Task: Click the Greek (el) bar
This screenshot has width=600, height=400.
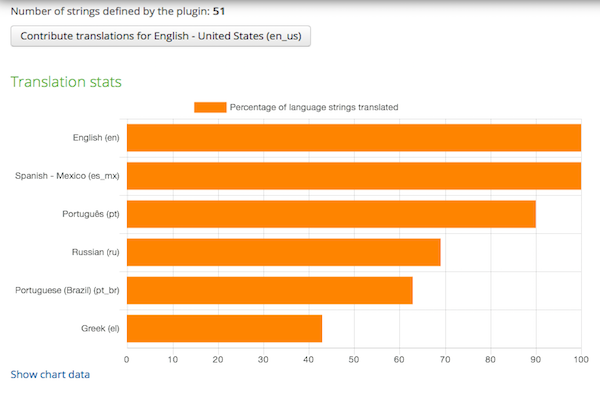Action: [224, 328]
